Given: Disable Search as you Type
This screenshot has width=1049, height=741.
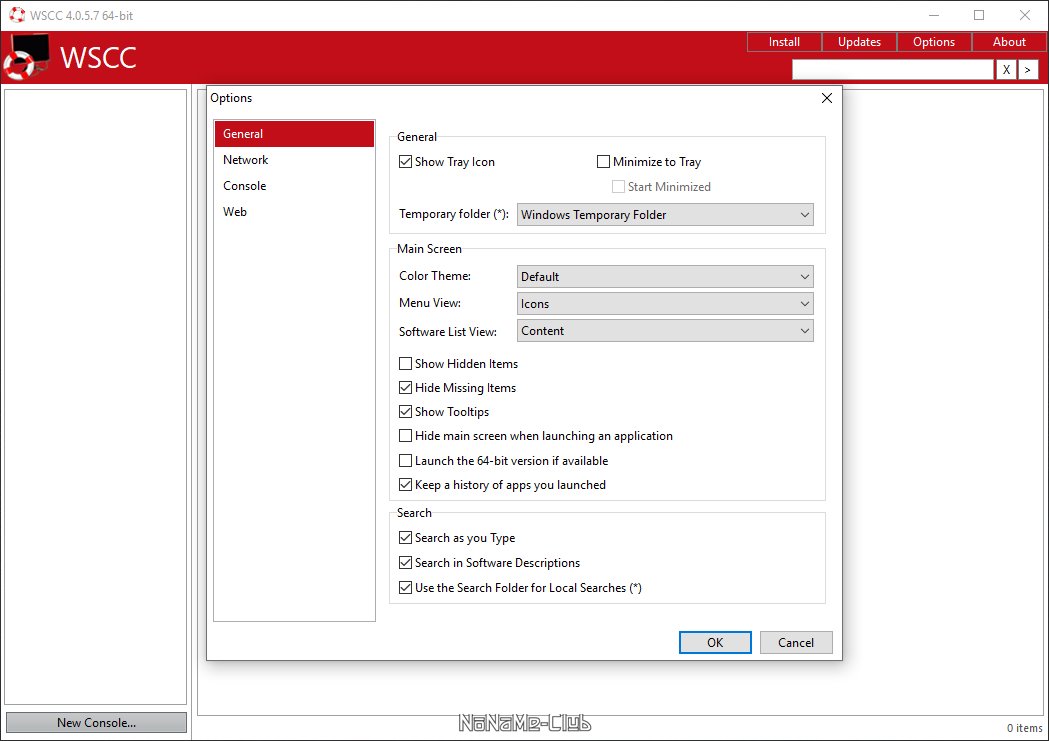Looking at the screenshot, I should pos(405,538).
